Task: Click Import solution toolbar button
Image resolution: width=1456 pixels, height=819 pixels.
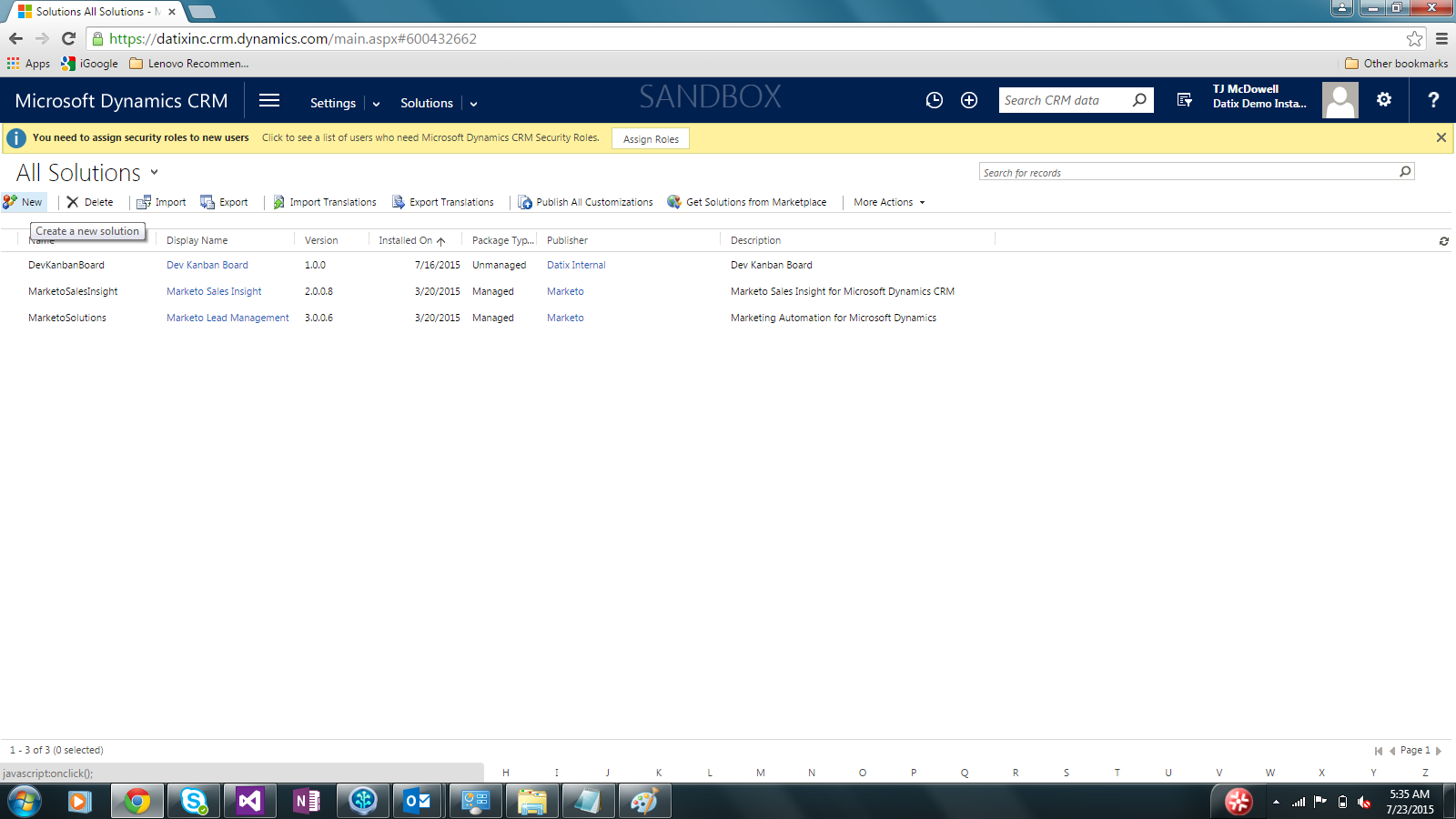Action: point(161,202)
